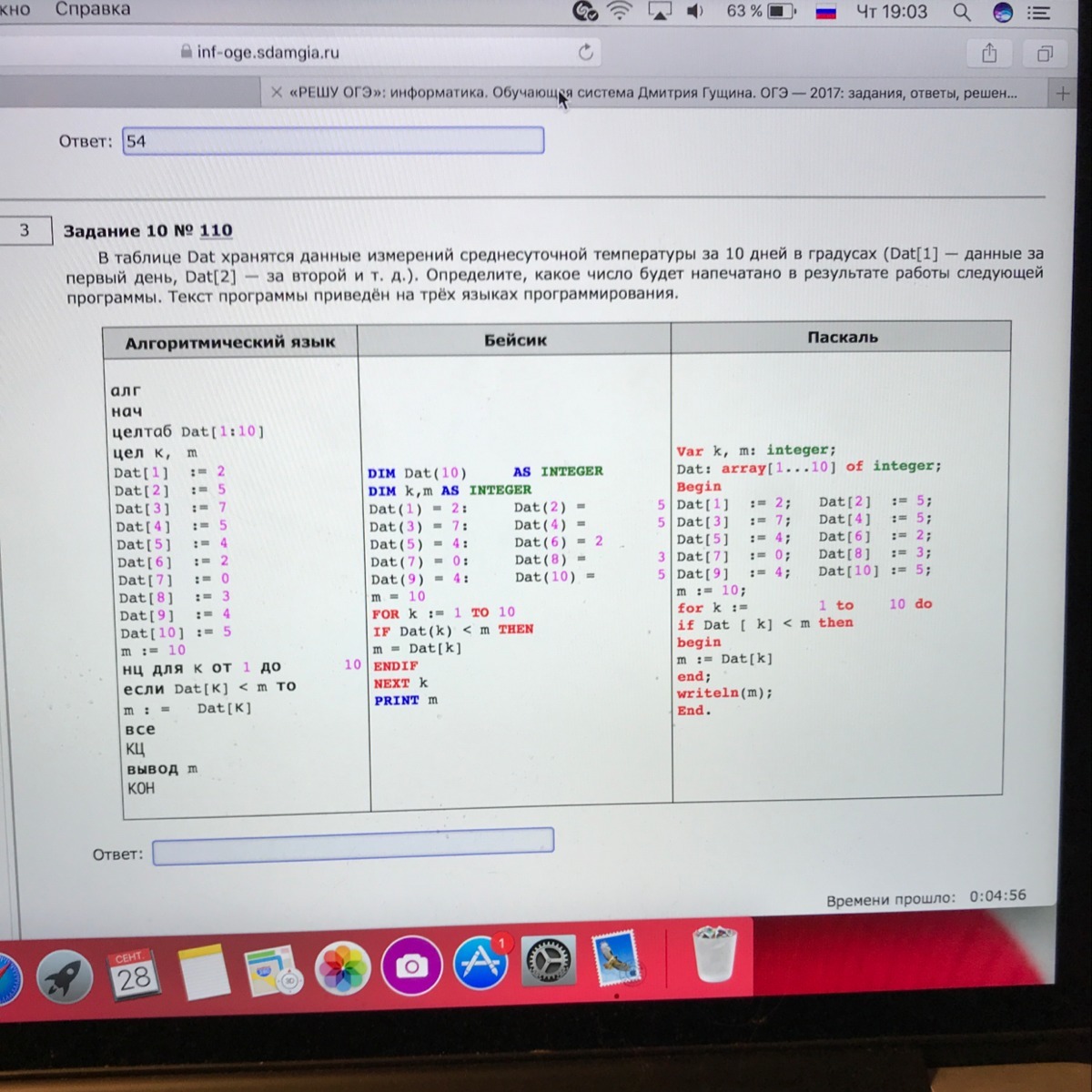Select the «РЕШУ ОГЭ» informatics tab
The image size is (1092, 1092).
pyautogui.click(x=652, y=93)
